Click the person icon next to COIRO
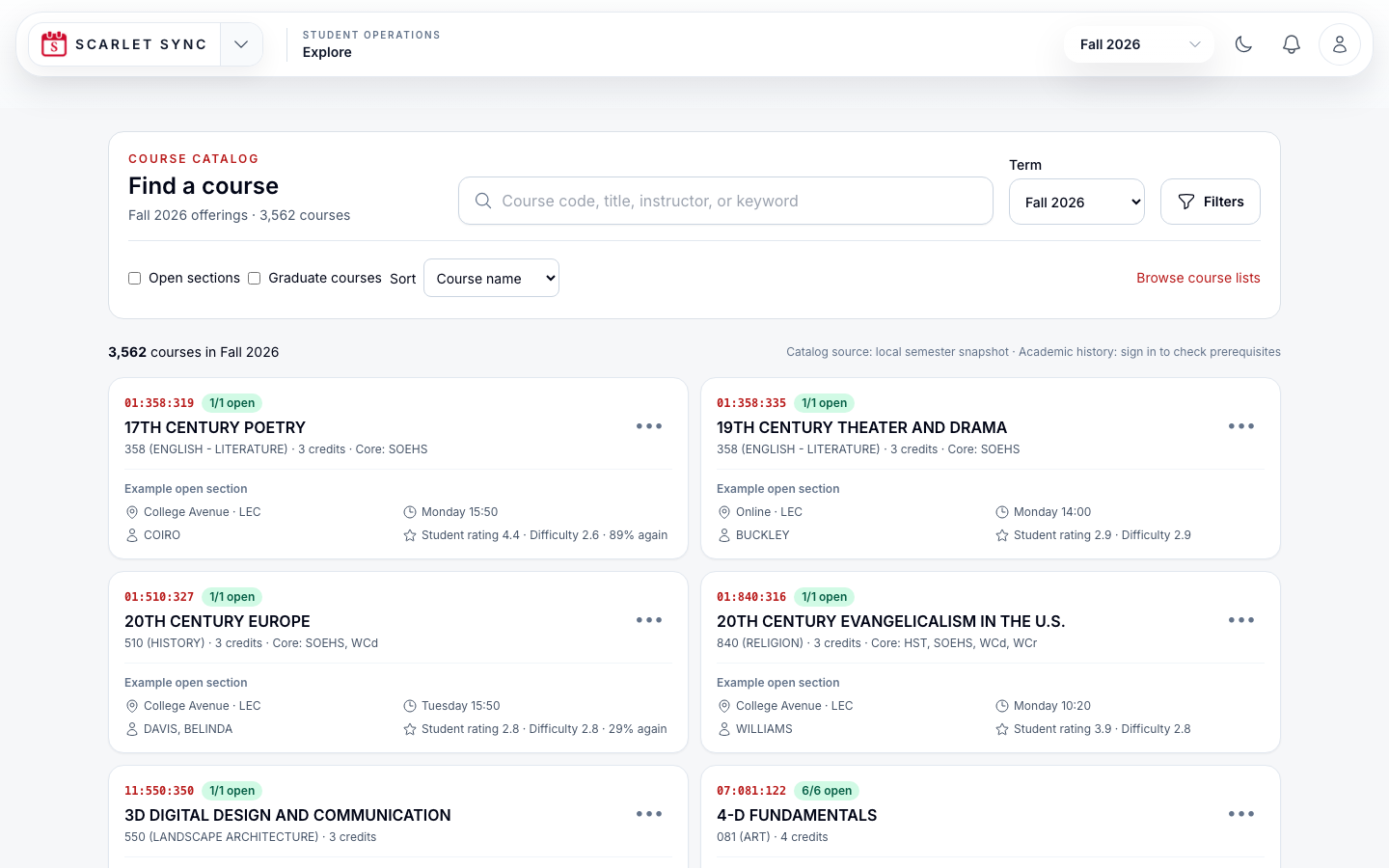 [132, 535]
